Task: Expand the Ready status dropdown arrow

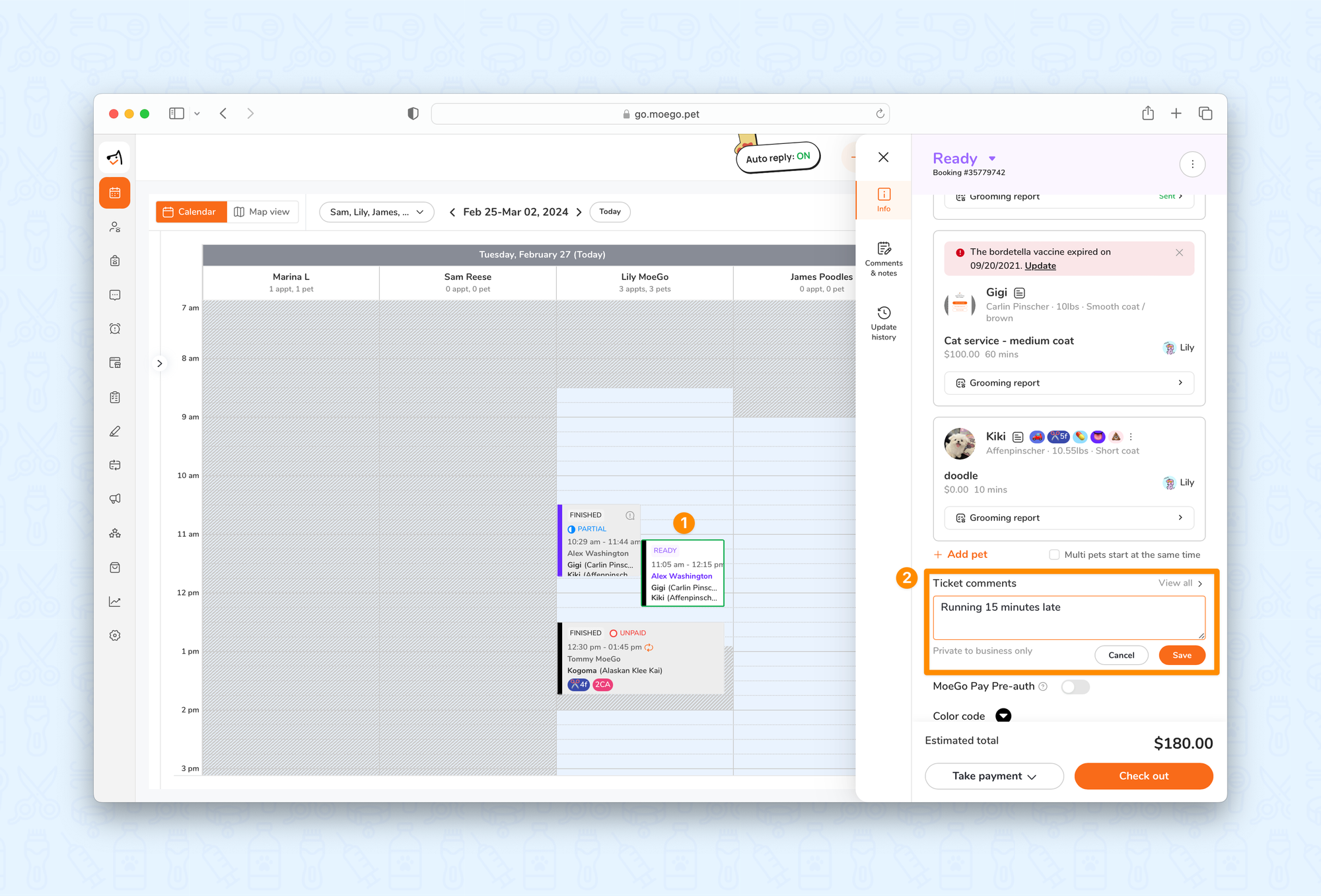Action: (992, 158)
